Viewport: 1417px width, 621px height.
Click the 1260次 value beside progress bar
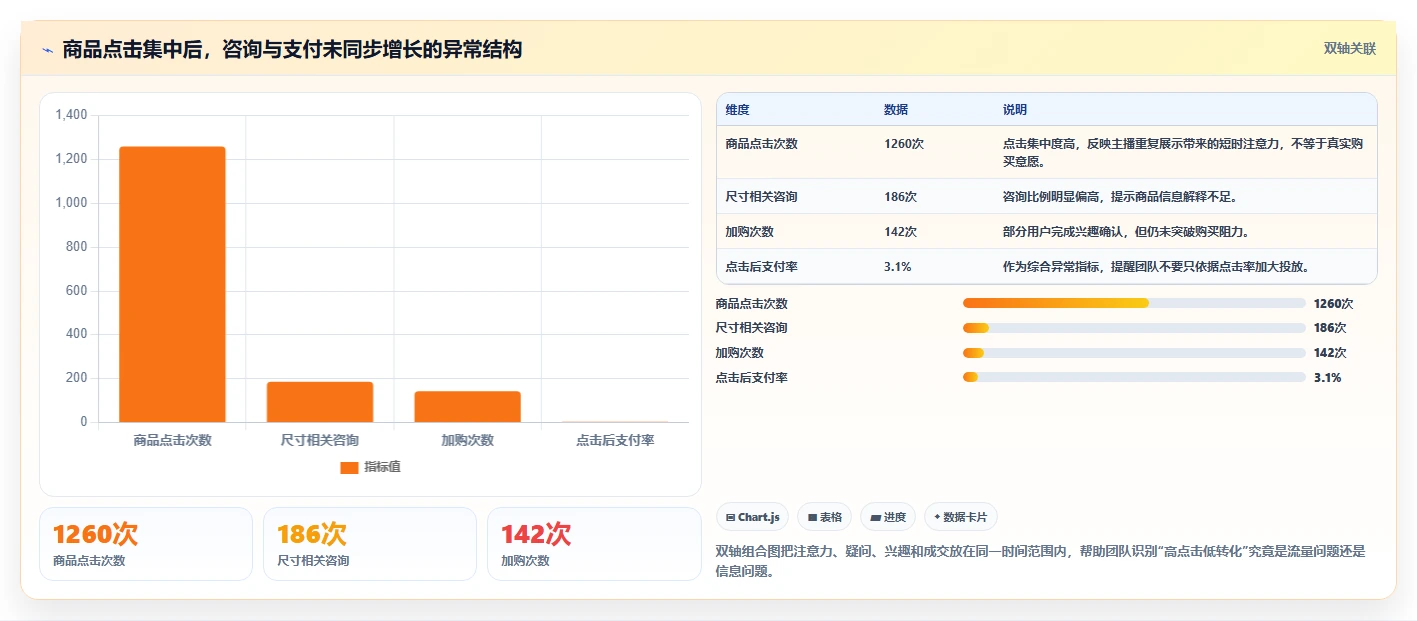tap(1333, 303)
